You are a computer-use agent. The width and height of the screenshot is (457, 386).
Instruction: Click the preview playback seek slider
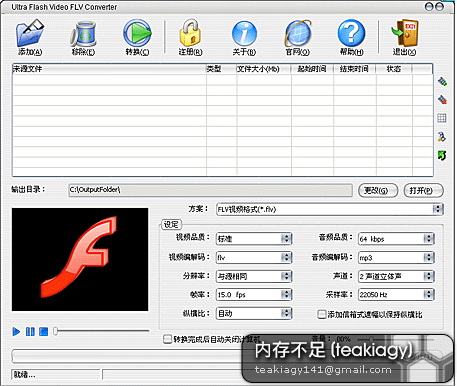101,331
